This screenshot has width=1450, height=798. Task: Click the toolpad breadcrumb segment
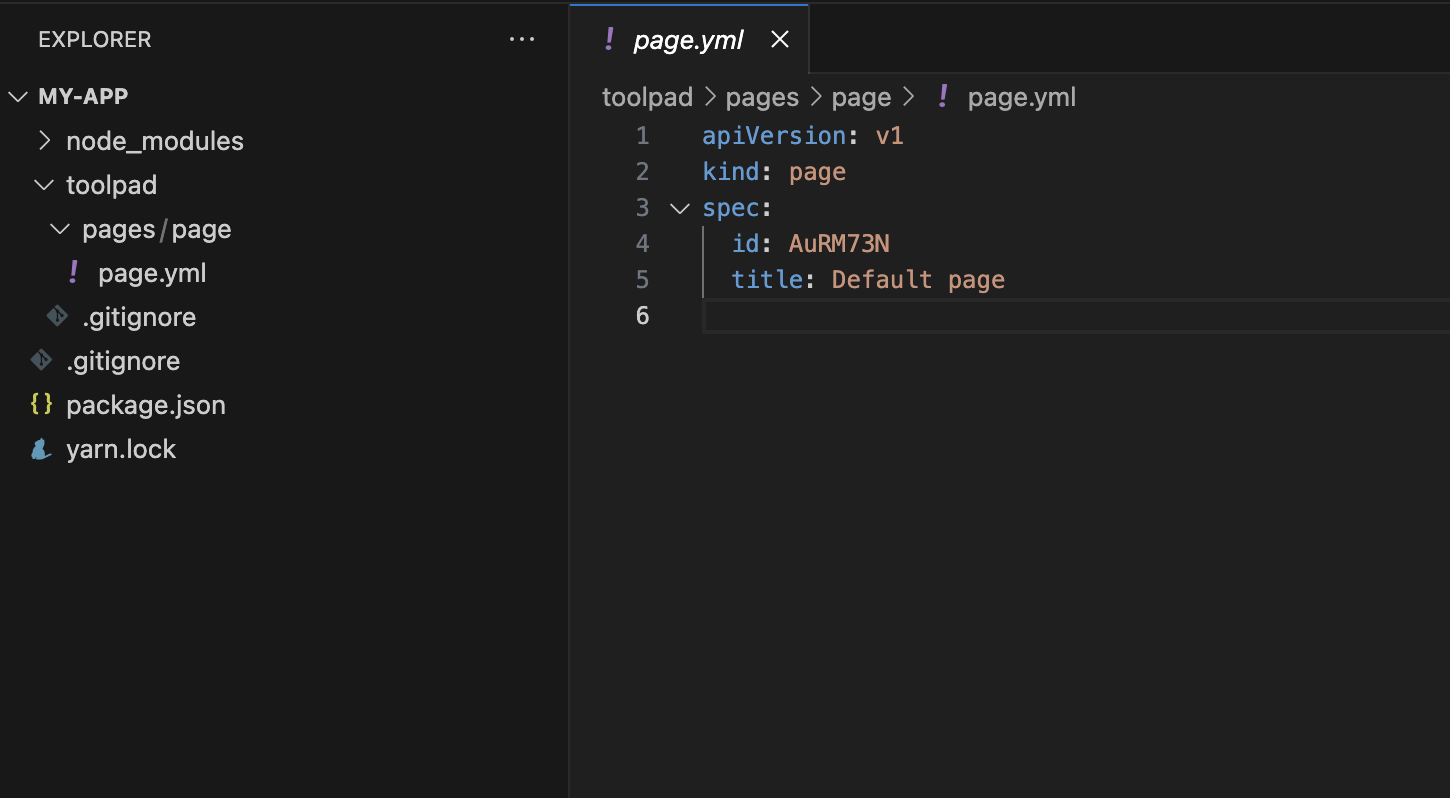[647, 97]
